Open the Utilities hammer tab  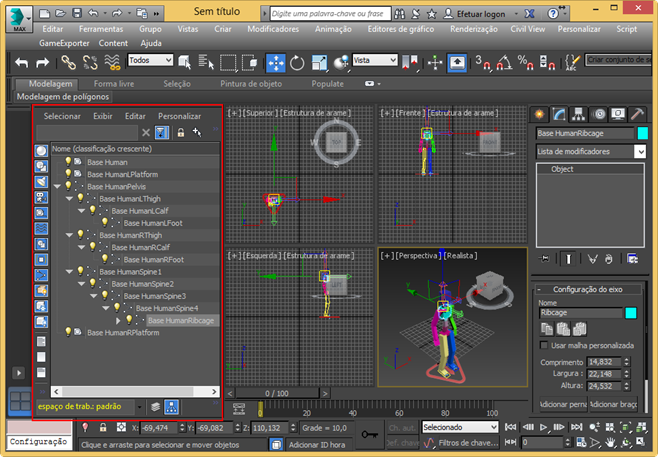(x=637, y=114)
